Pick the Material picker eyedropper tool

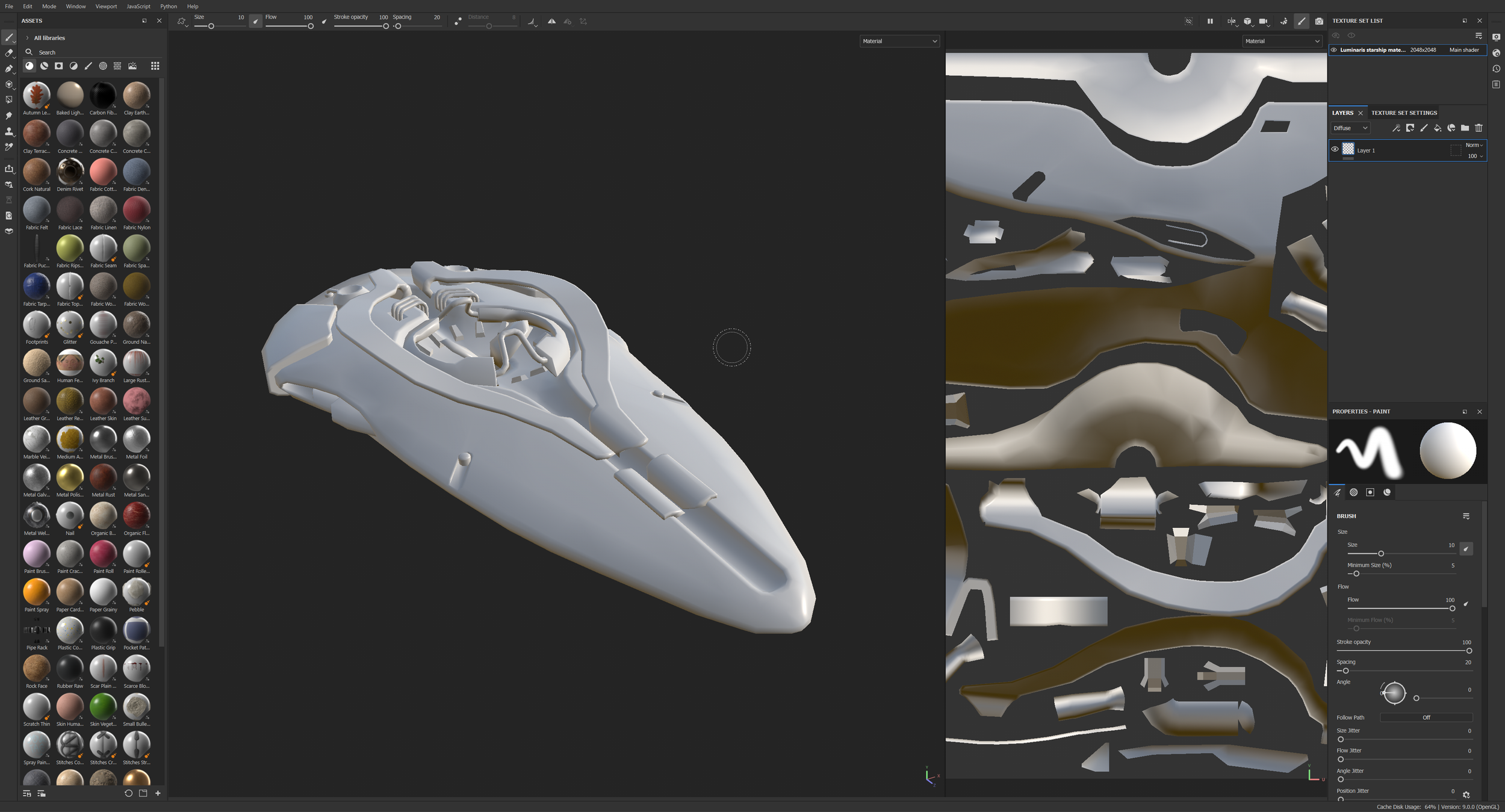click(9, 147)
